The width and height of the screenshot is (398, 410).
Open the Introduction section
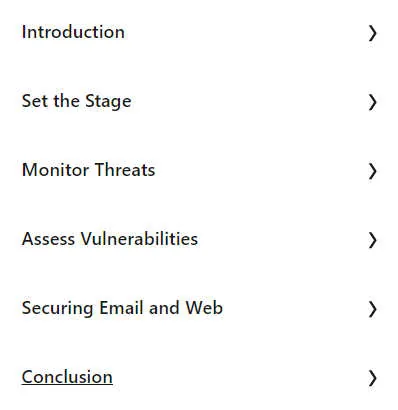pos(73,32)
